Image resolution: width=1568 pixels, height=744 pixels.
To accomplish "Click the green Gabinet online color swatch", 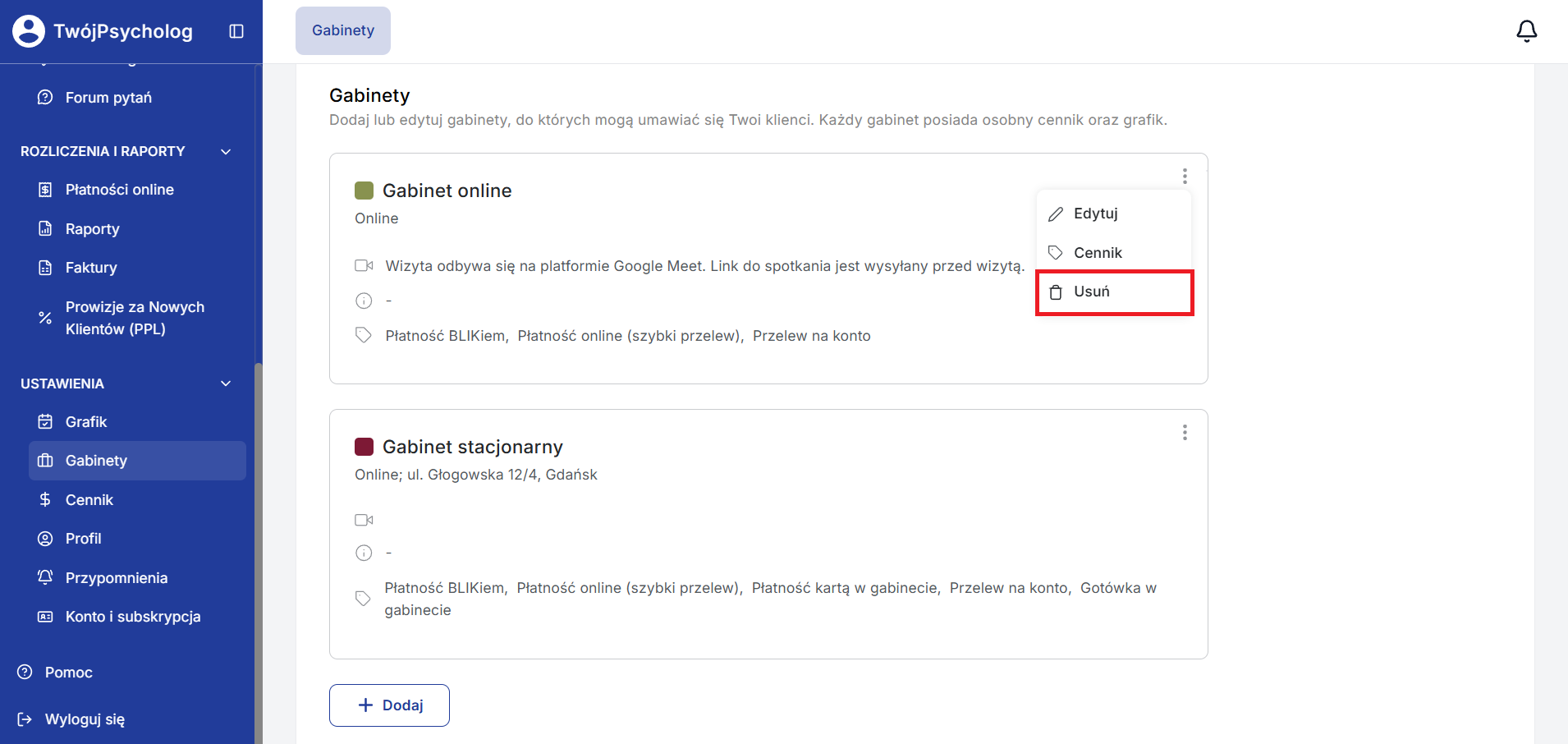I will tap(364, 191).
